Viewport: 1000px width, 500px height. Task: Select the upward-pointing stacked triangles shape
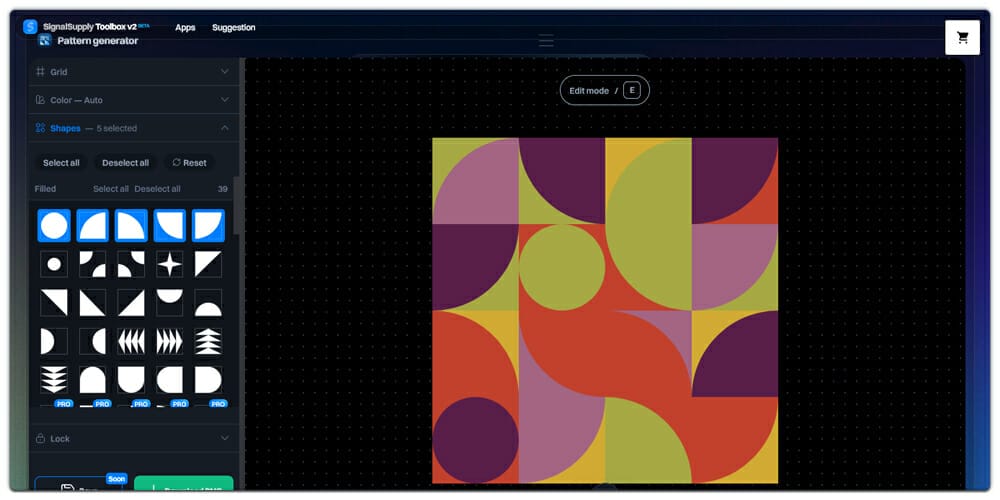209,341
